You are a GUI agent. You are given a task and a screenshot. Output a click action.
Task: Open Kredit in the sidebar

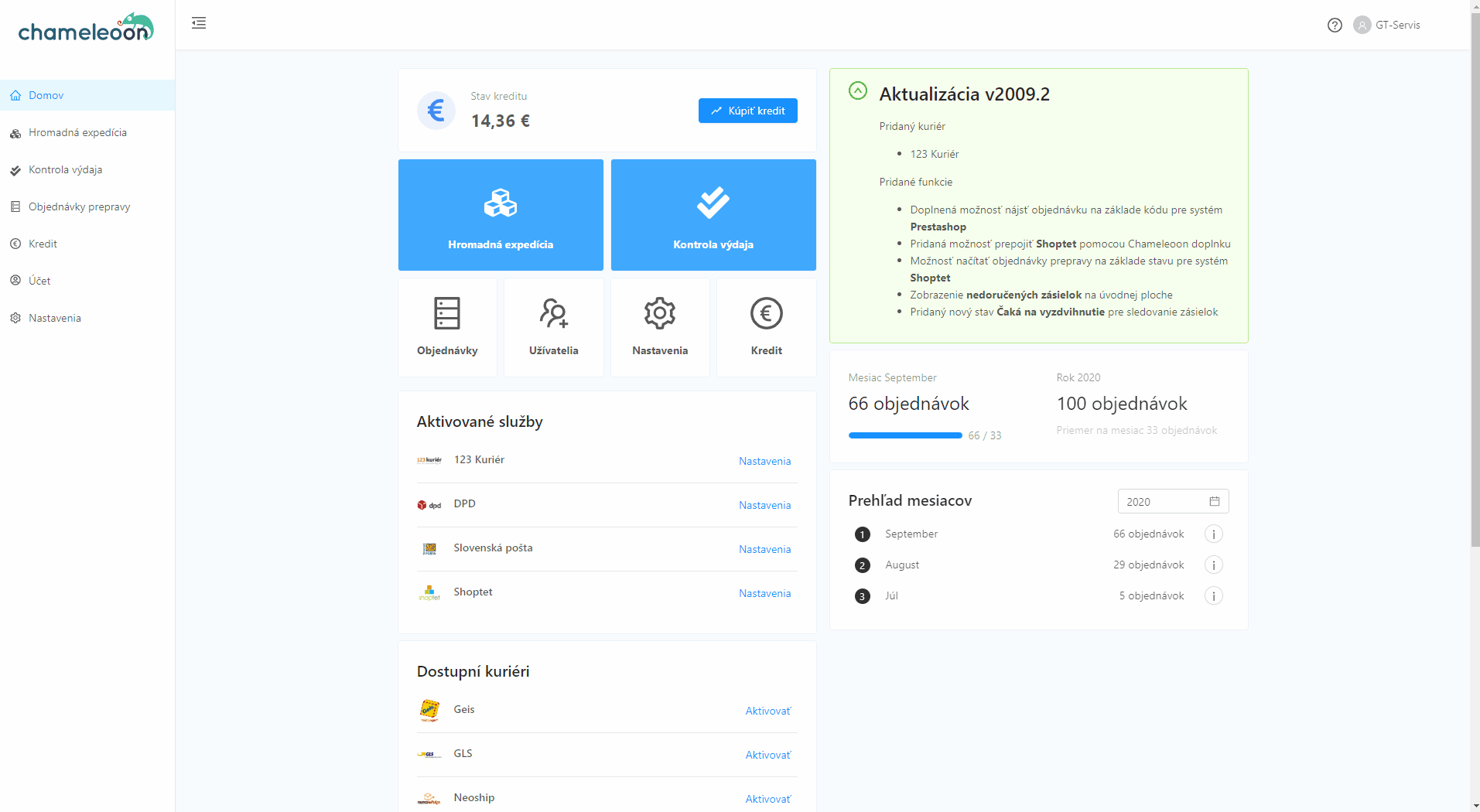click(x=87, y=244)
